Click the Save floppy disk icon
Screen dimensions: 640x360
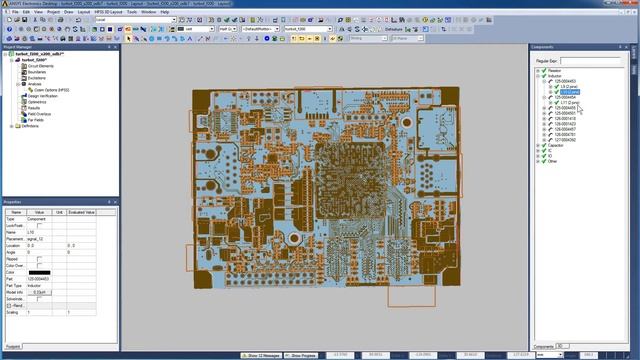(24, 20)
